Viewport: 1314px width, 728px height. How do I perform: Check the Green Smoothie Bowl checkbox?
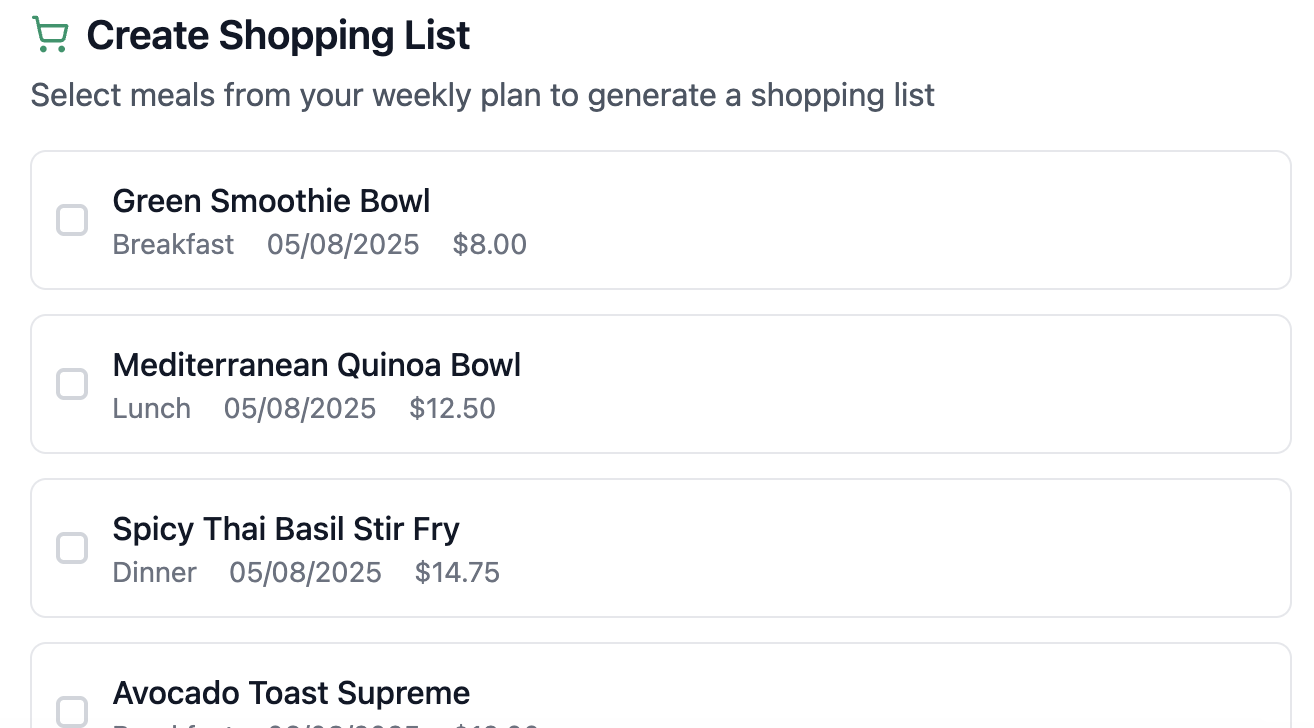tap(72, 220)
